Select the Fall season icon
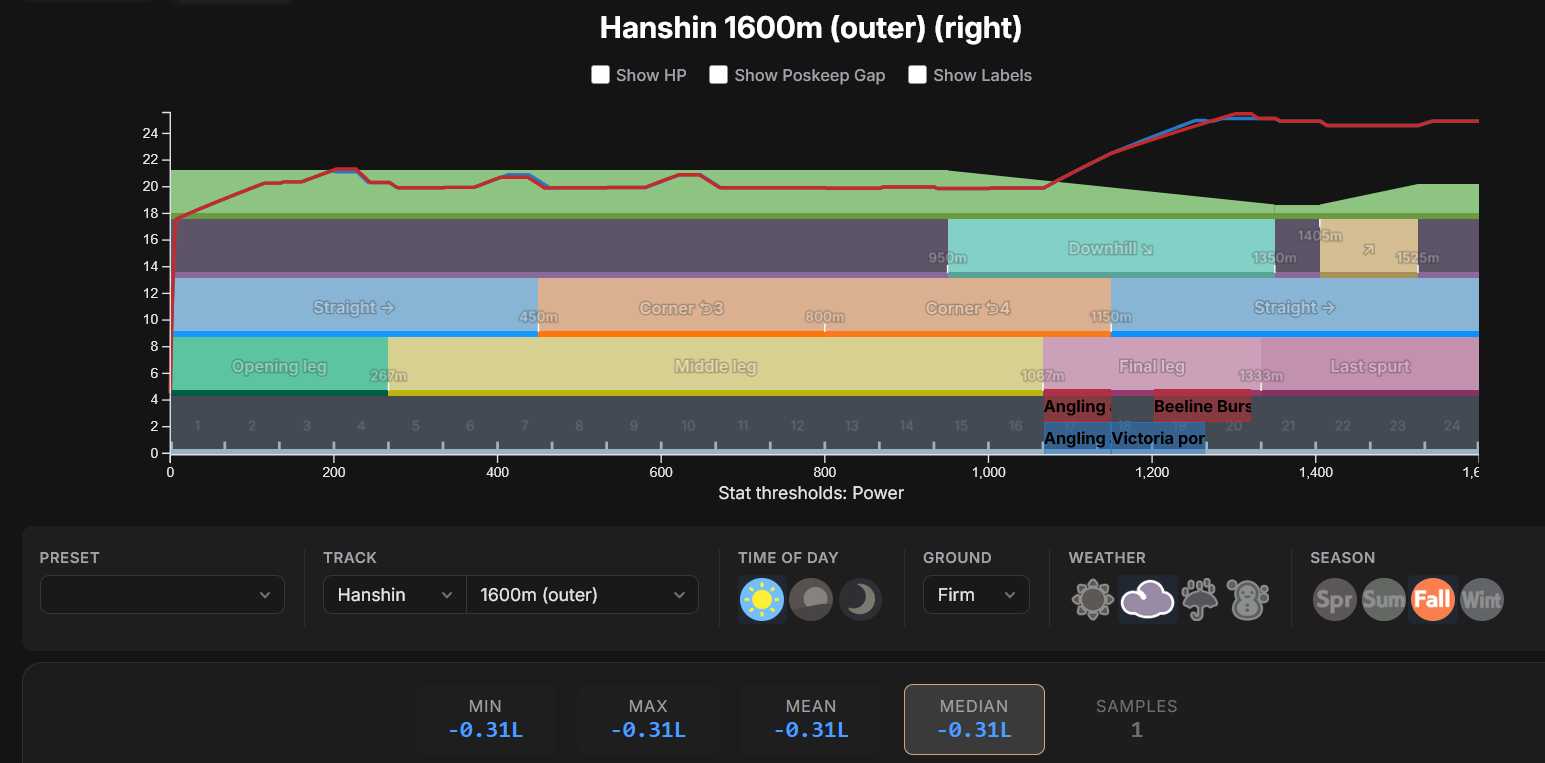This screenshot has width=1545, height=763. [1432, 600]
